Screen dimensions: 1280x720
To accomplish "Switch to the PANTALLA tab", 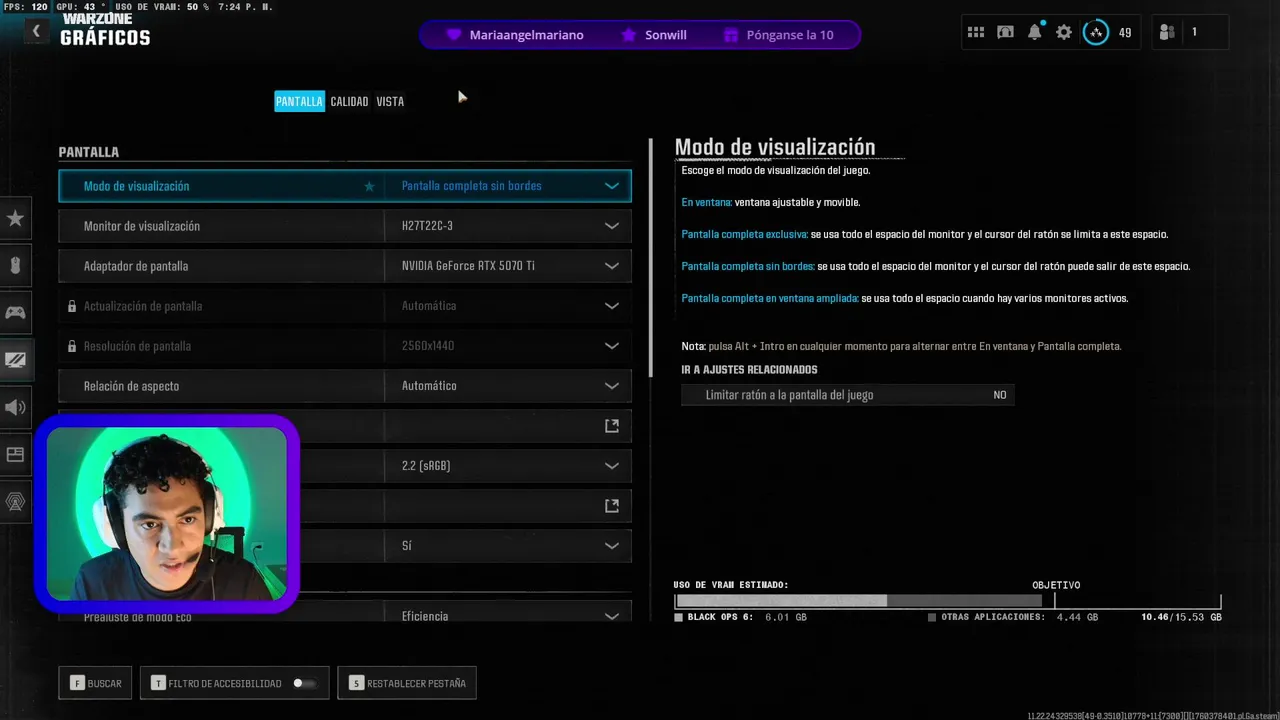I will (299, 101).
